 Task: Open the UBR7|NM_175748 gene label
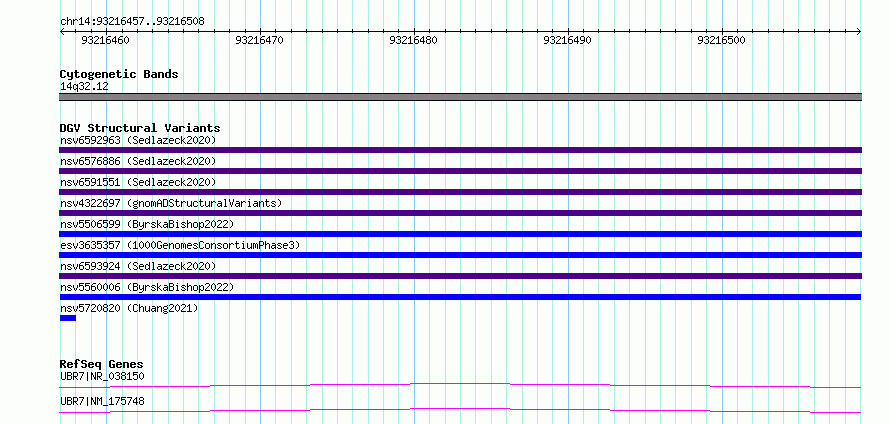tap(102, 401)
